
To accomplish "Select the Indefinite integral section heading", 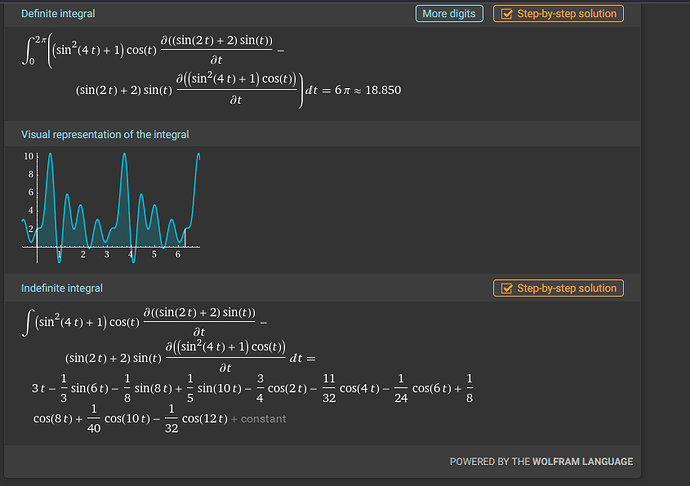I will 62,288.
